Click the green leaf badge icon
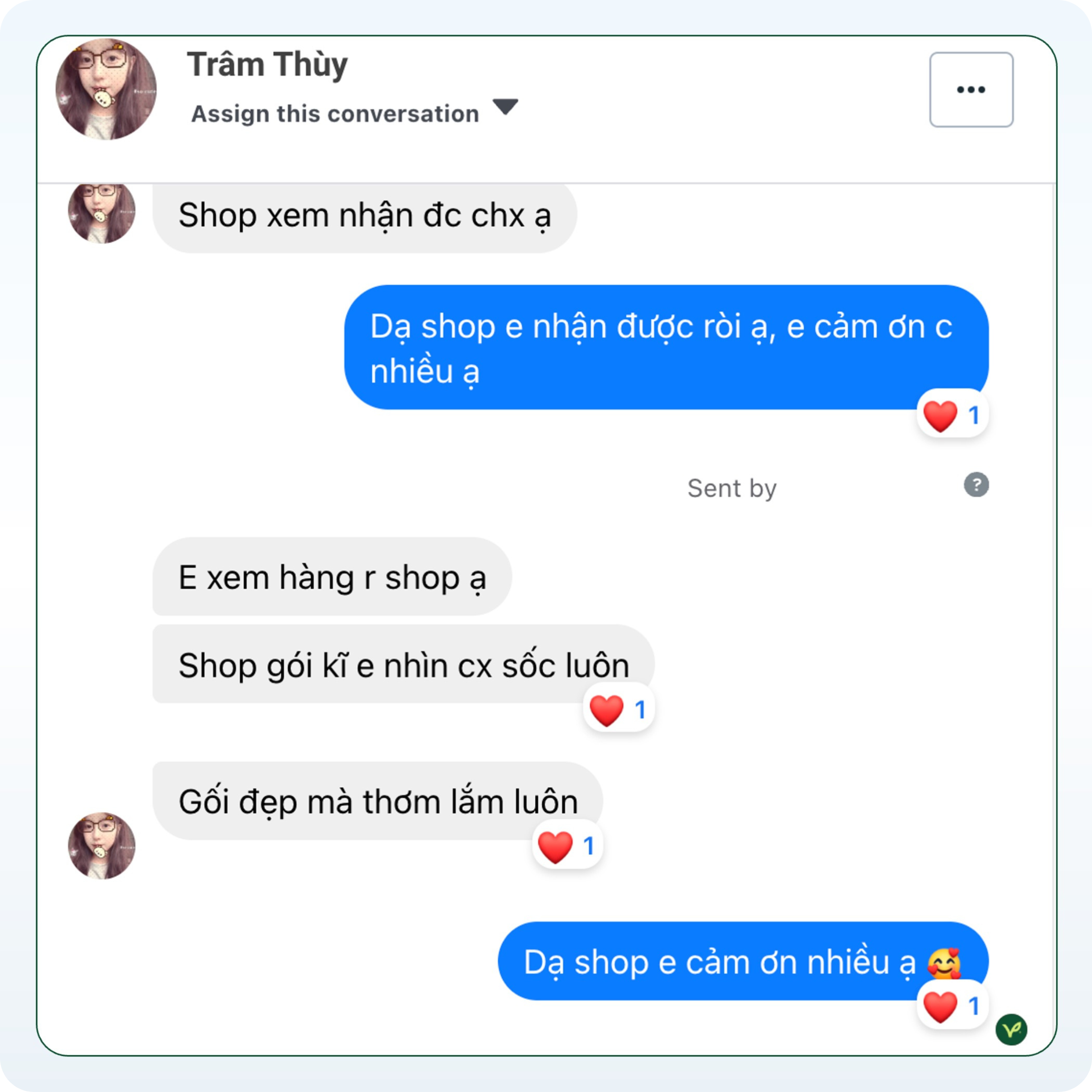Viewport: 1092px width, 1092px height. tap(1011, 1029)
